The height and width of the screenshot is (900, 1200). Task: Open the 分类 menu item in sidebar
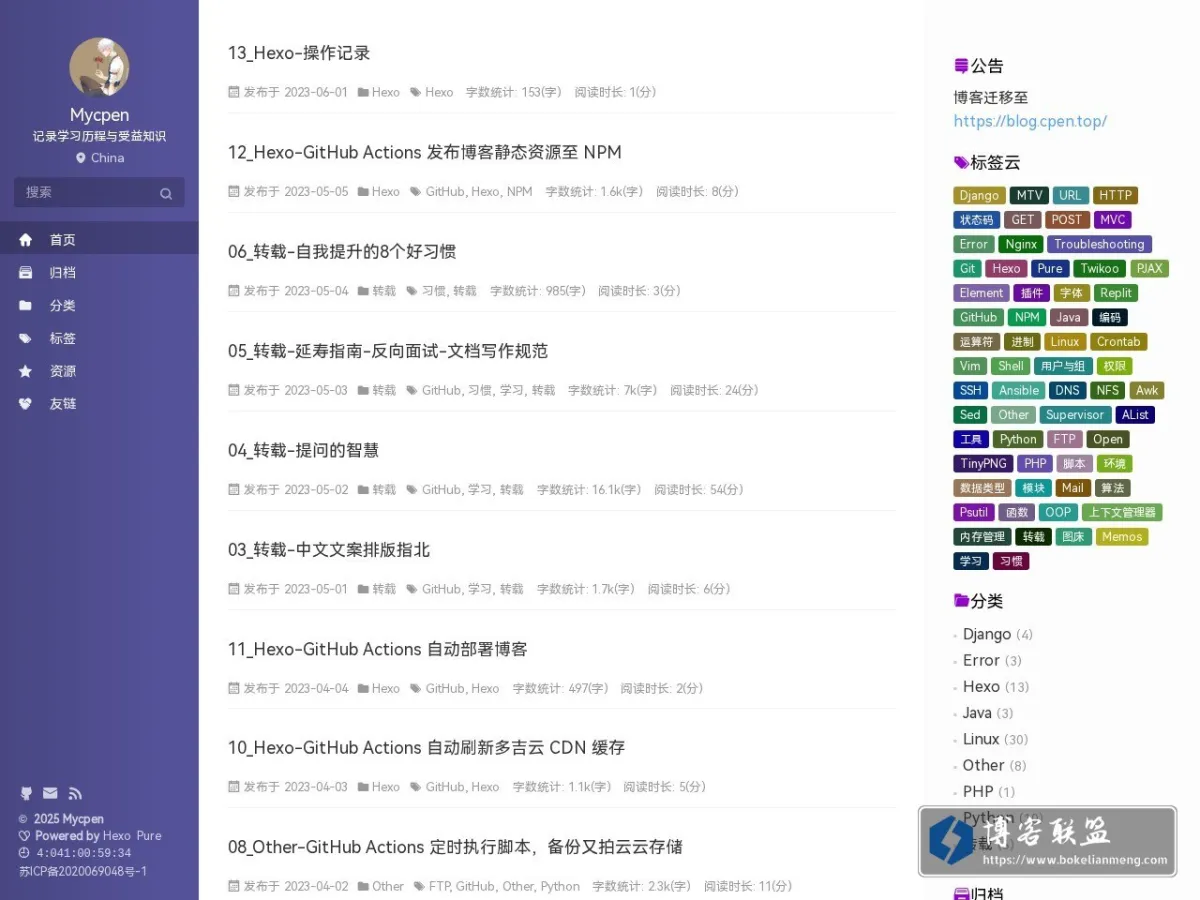[x=99, y=306]
